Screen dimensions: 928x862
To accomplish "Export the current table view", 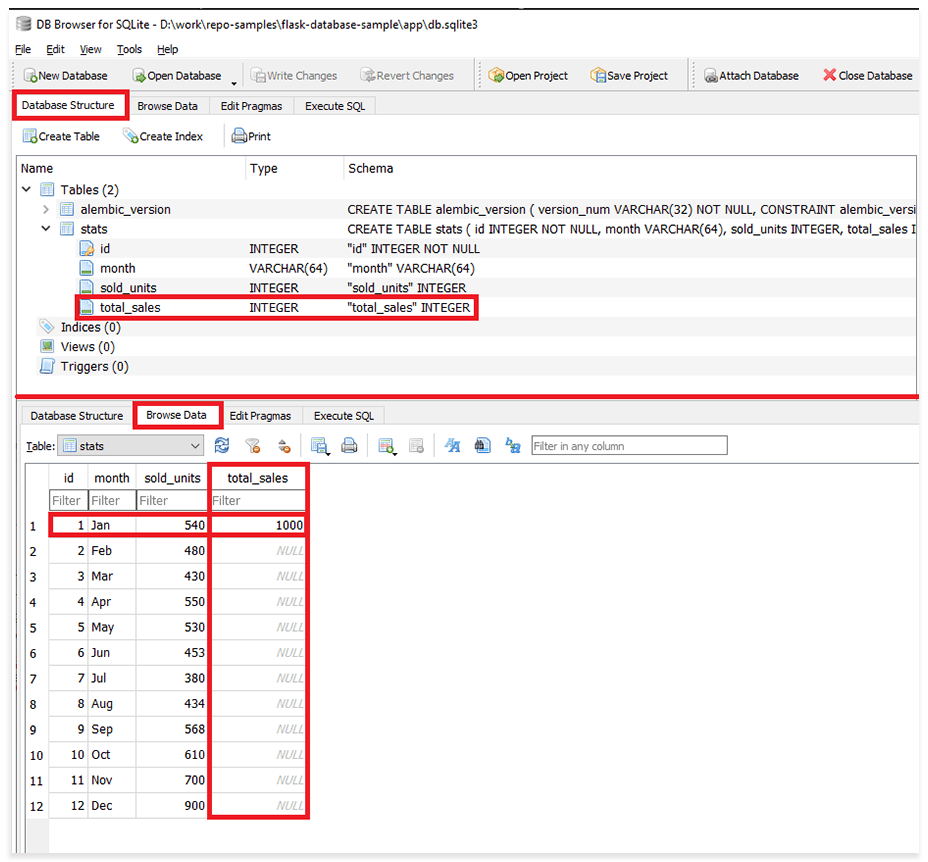I will pyautogui.click(x=317, y=444).
